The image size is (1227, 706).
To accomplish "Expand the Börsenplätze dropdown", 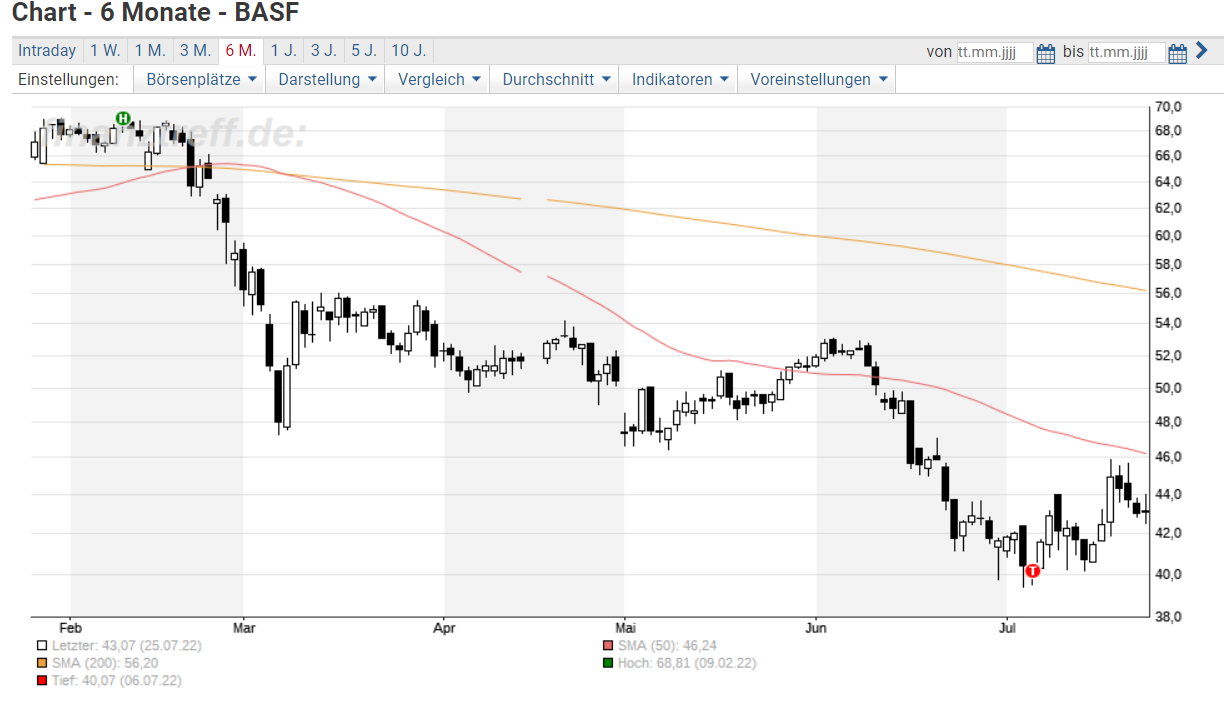I will pyautogui.click(x=200, y=79).
